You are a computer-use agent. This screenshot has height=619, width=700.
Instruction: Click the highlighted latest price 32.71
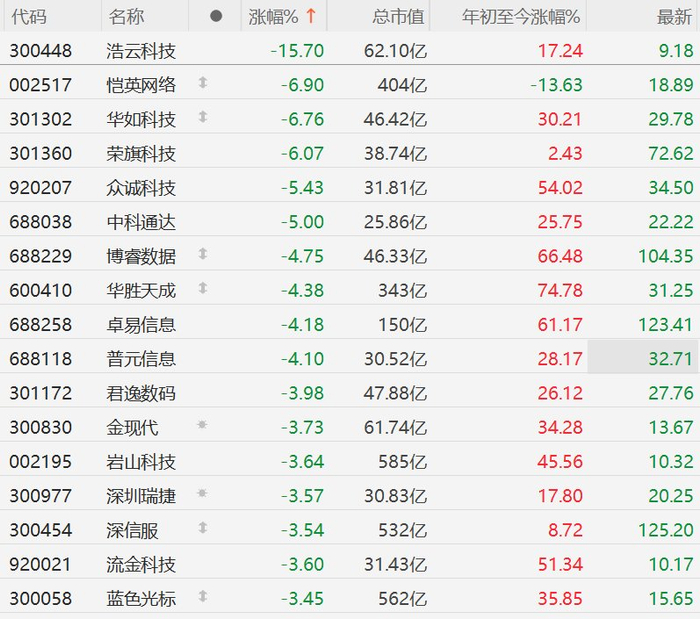click(x=671, y=359)
